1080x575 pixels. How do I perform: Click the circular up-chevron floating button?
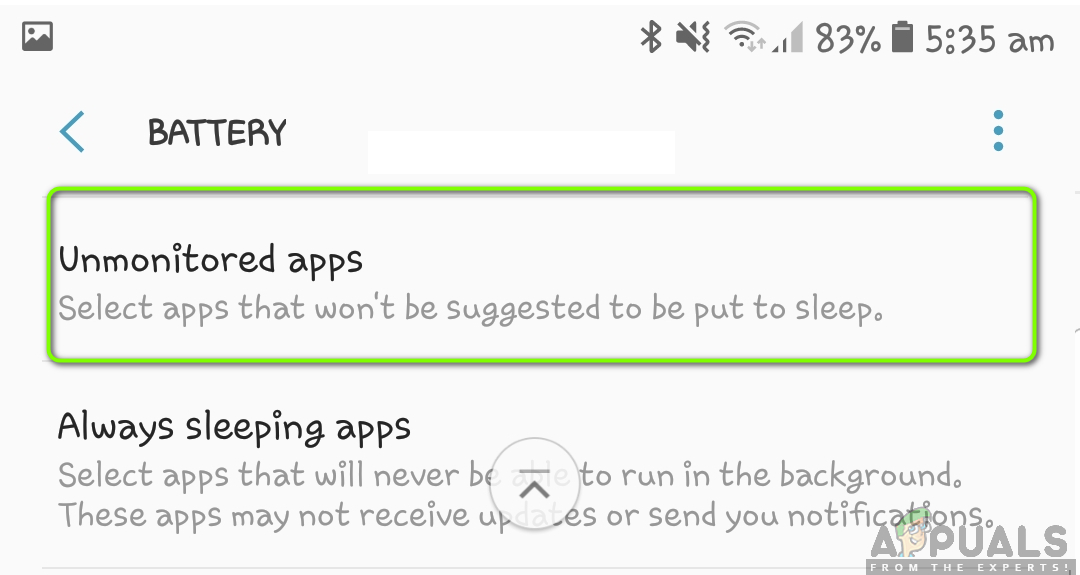[534, 483]
